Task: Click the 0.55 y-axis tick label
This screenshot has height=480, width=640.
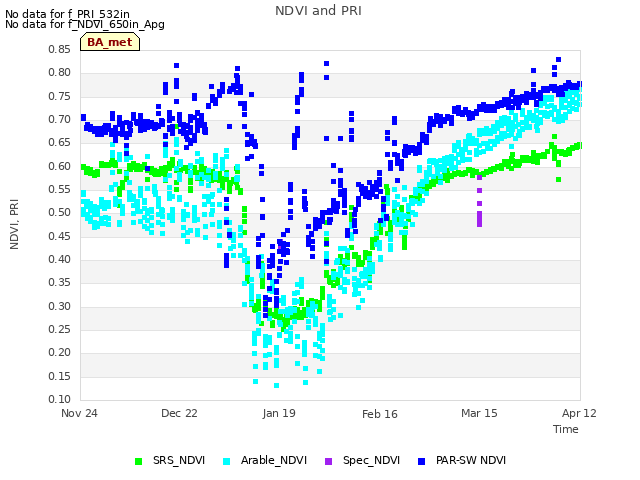Action: 60,189
